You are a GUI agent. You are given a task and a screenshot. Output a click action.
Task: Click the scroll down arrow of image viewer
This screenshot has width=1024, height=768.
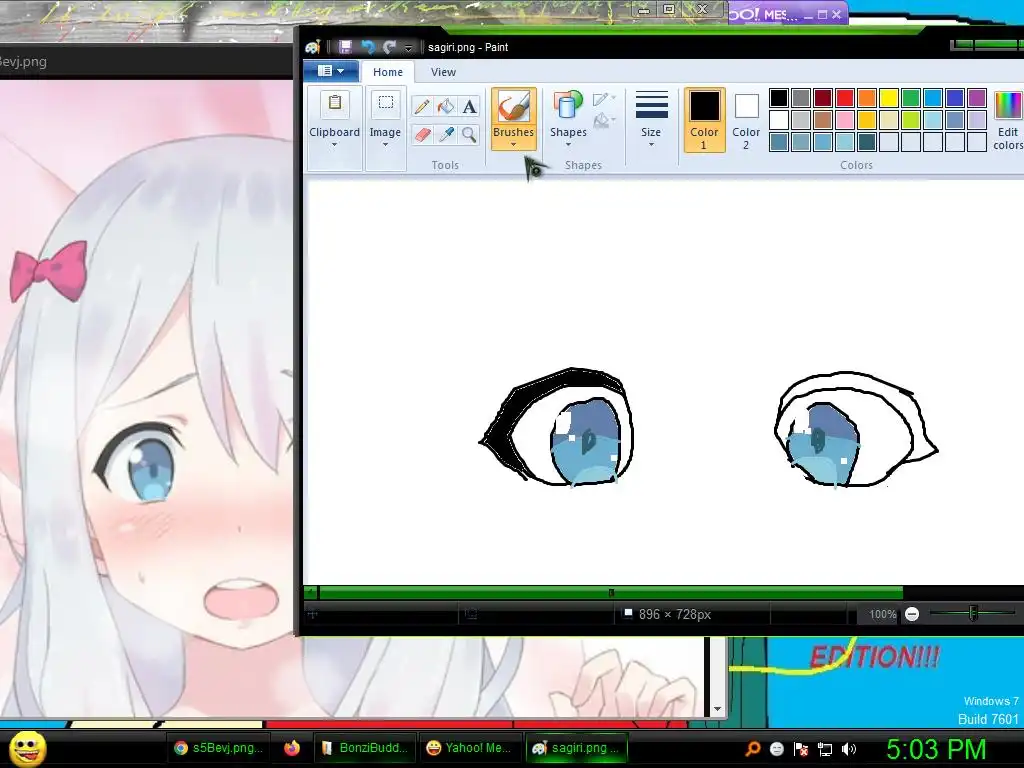point(718,709)
